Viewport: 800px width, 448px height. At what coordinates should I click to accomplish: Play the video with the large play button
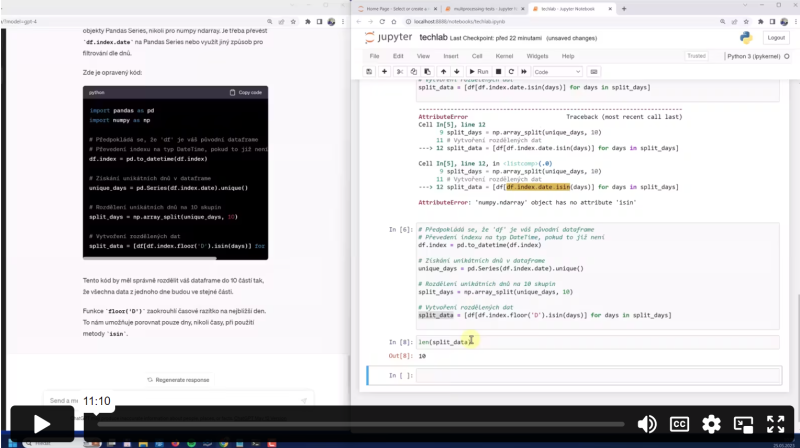42,423
